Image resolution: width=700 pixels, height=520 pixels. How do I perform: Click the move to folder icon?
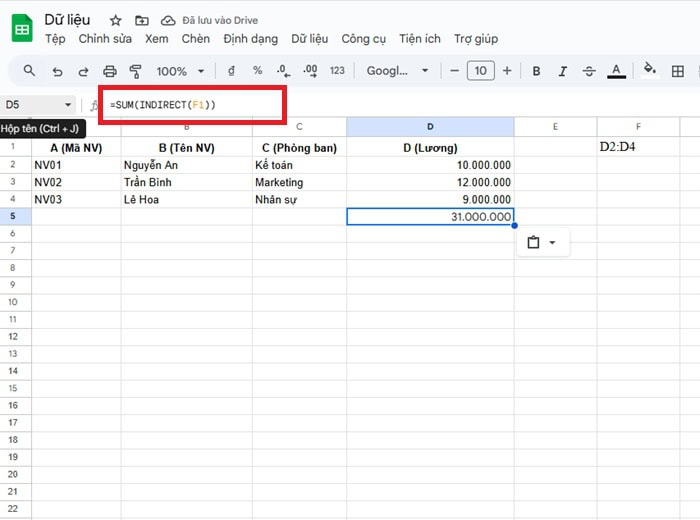point(142,20)
